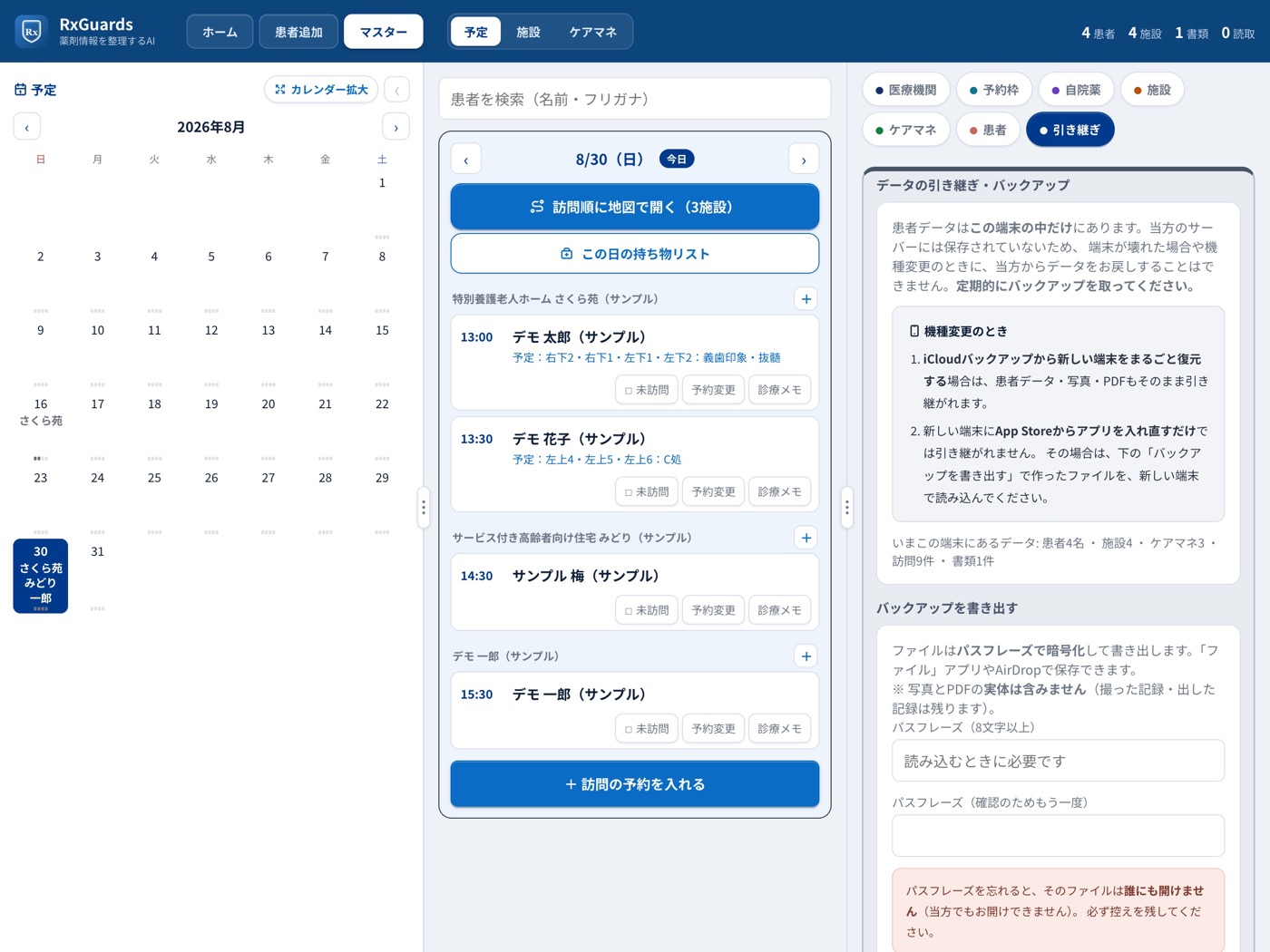Screen dimensions: 1270x952
Task: Toggle 未訪問 checkbox for デモ 花子
Action: [647, 491]
